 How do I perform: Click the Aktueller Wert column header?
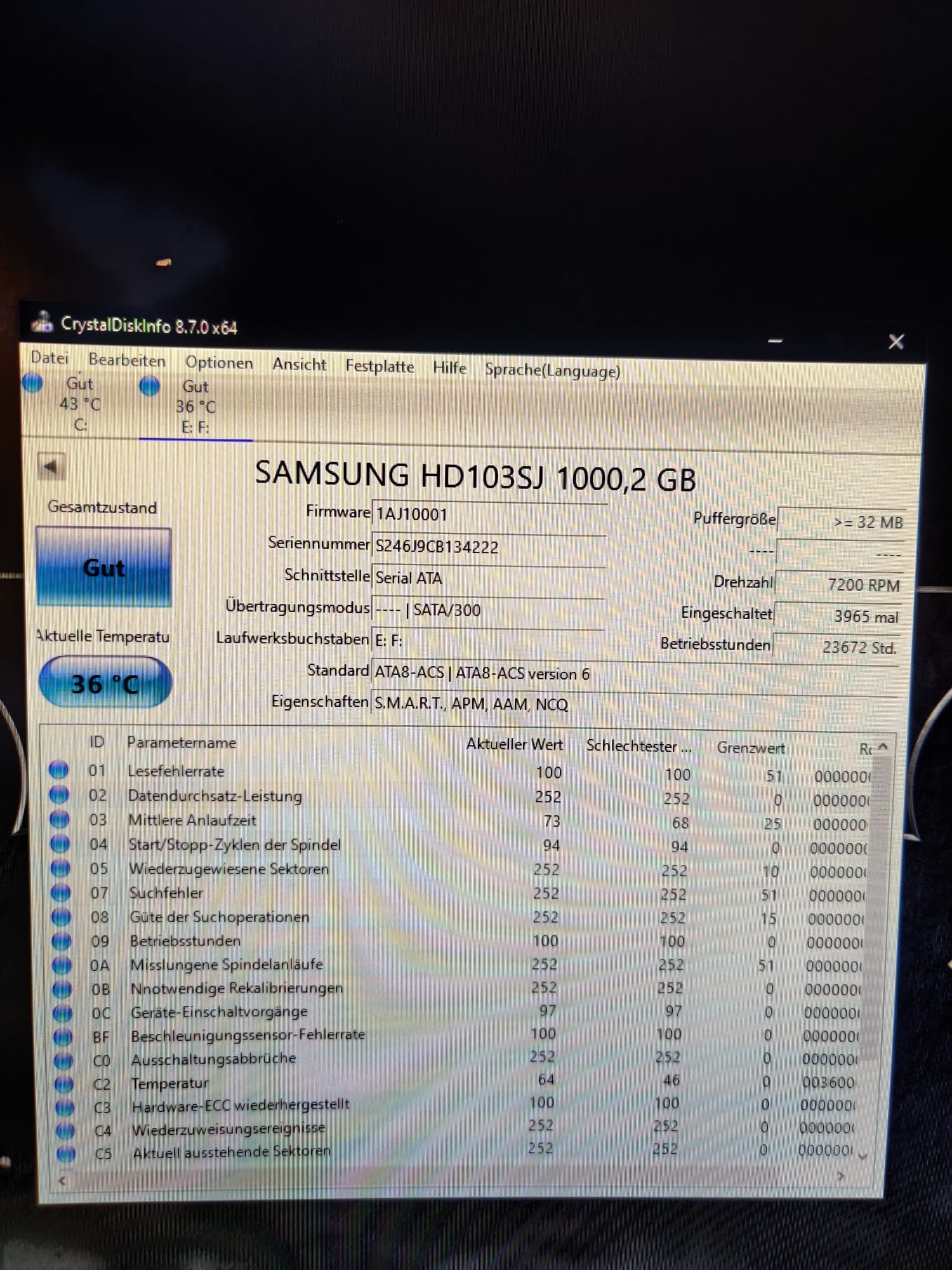pos(514,744)
